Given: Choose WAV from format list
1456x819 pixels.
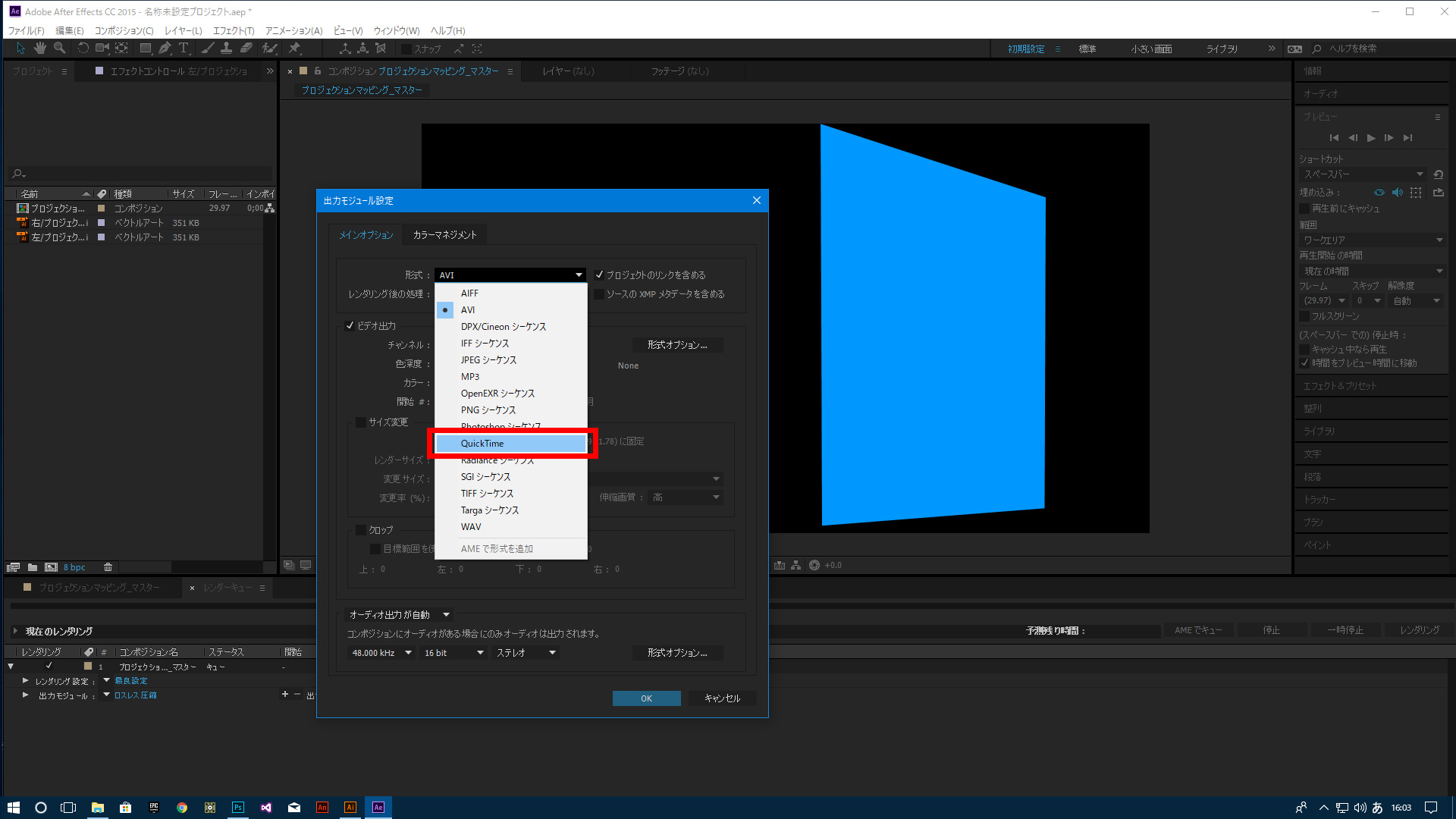Looking at the screenshot, I should click(511, 527).
